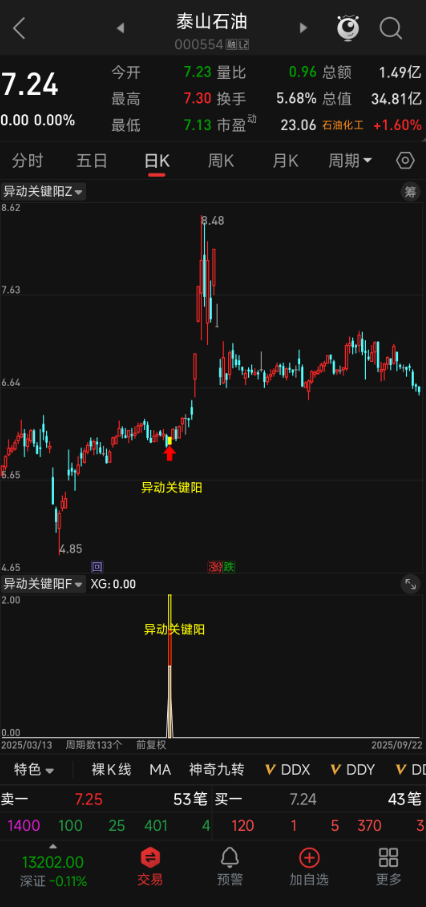Screen dimensions: 426x907
Task: Tap the 深证 index value 13202.00
Action: coord(53,862)
